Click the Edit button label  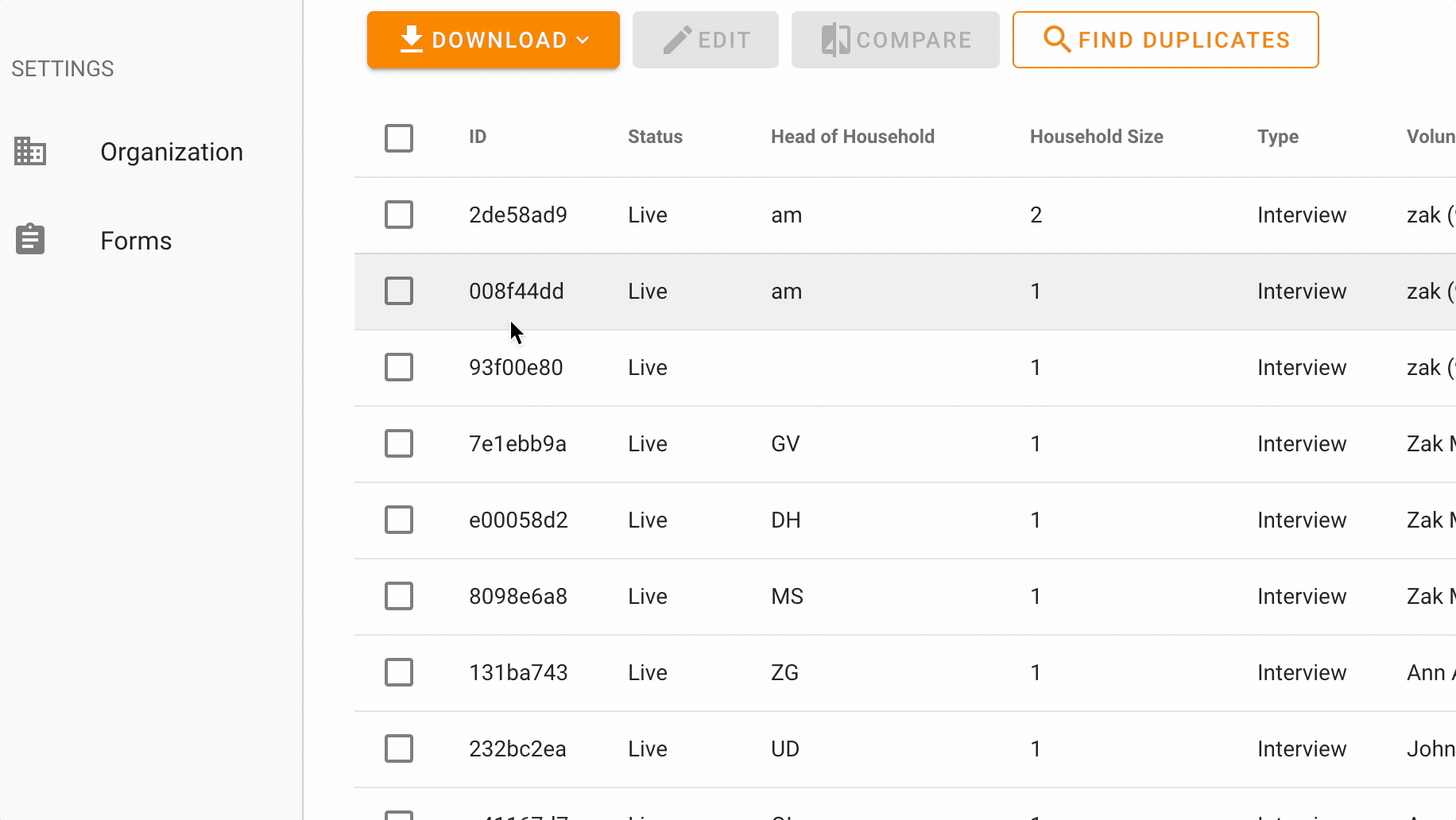pyautogui.click(x=724, y=40)
